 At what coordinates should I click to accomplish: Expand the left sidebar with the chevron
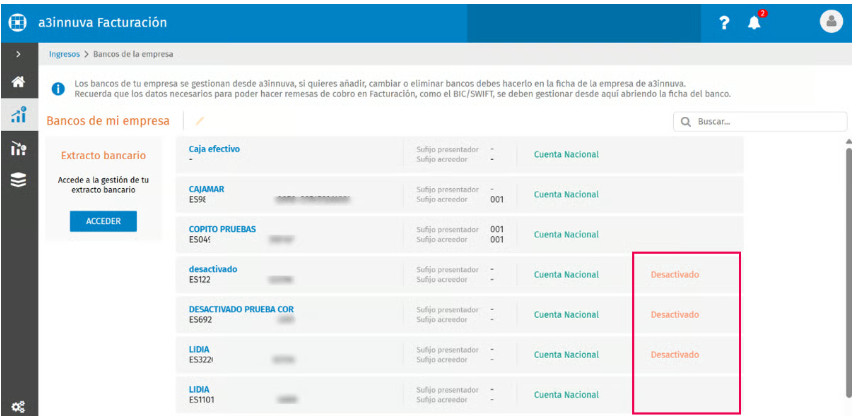point(19,55)
